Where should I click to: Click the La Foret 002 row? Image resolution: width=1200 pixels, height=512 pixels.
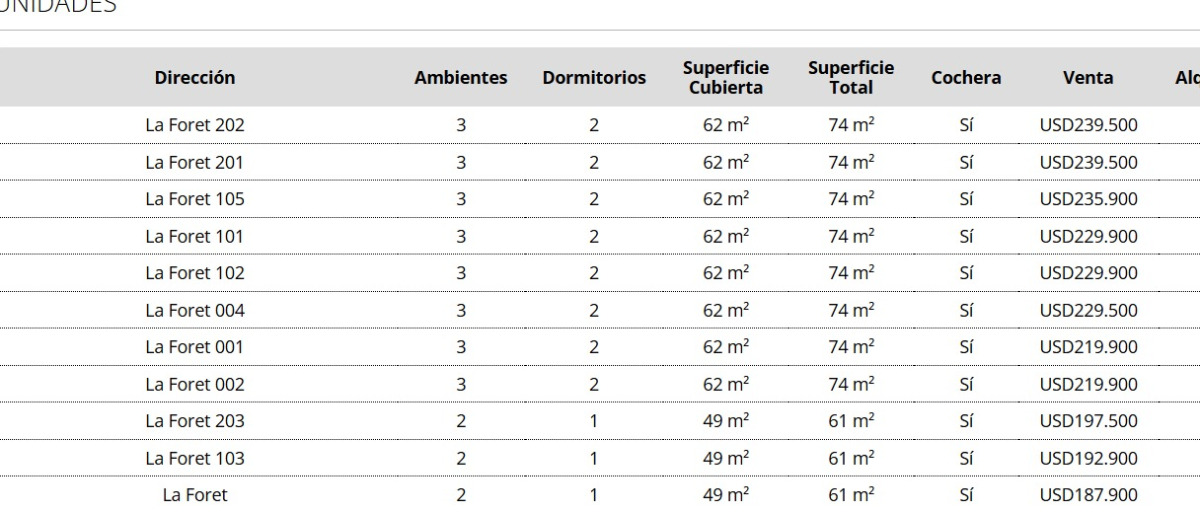pos(195,385)
